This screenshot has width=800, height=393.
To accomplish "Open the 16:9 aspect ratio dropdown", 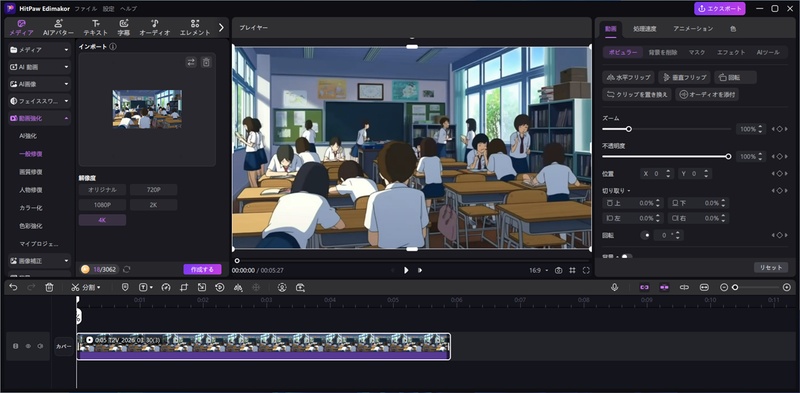I will coord(539,271).
